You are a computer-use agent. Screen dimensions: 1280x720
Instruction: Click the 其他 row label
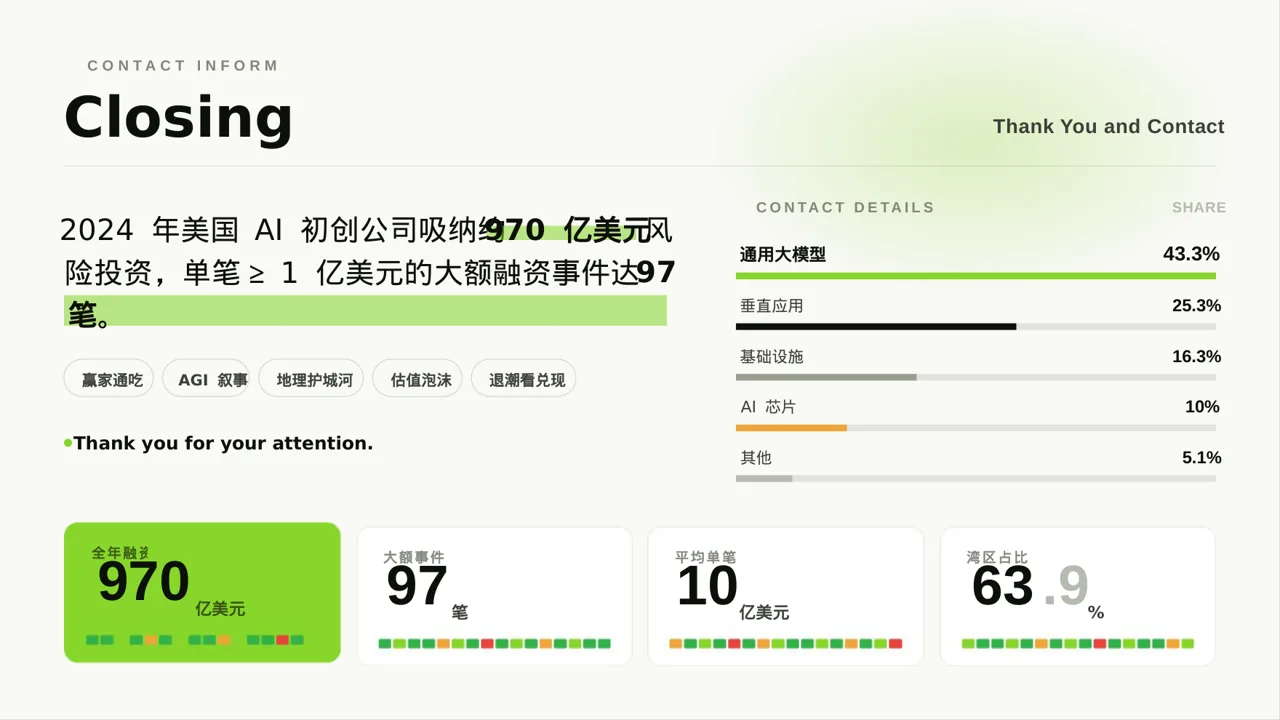(756, 458)
